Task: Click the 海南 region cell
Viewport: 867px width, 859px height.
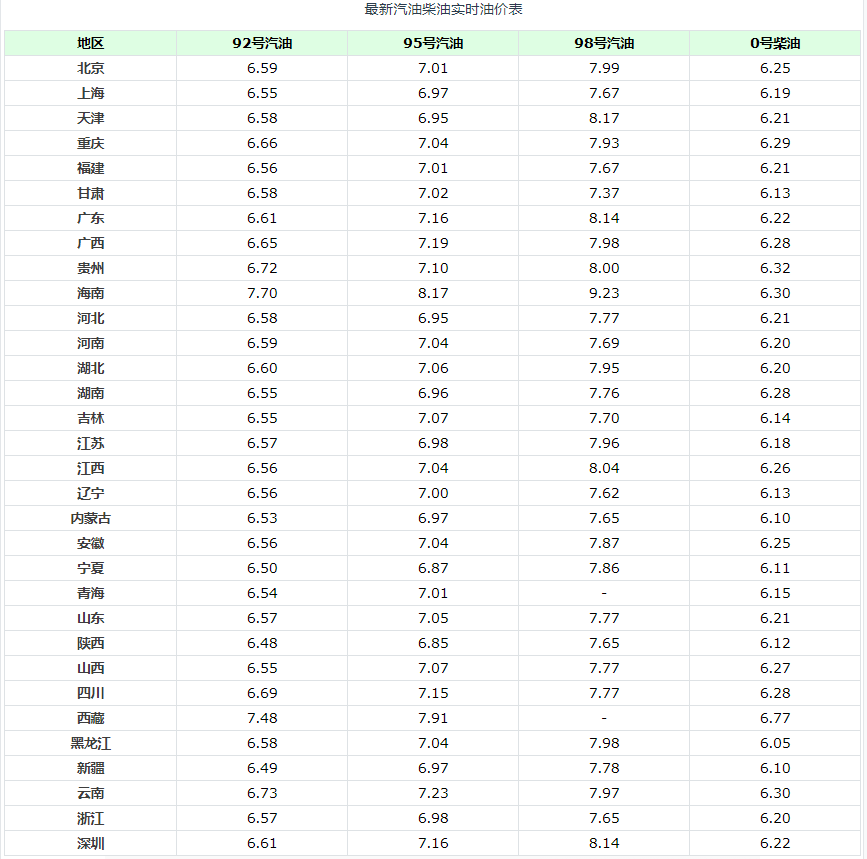Action: [x=91, y=293]
